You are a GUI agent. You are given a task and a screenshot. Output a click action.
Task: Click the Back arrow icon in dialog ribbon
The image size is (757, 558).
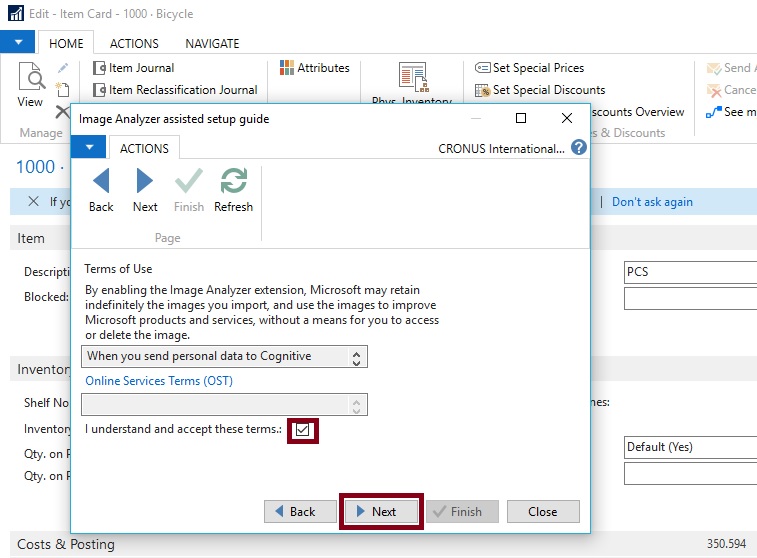(x=101, y=181)
